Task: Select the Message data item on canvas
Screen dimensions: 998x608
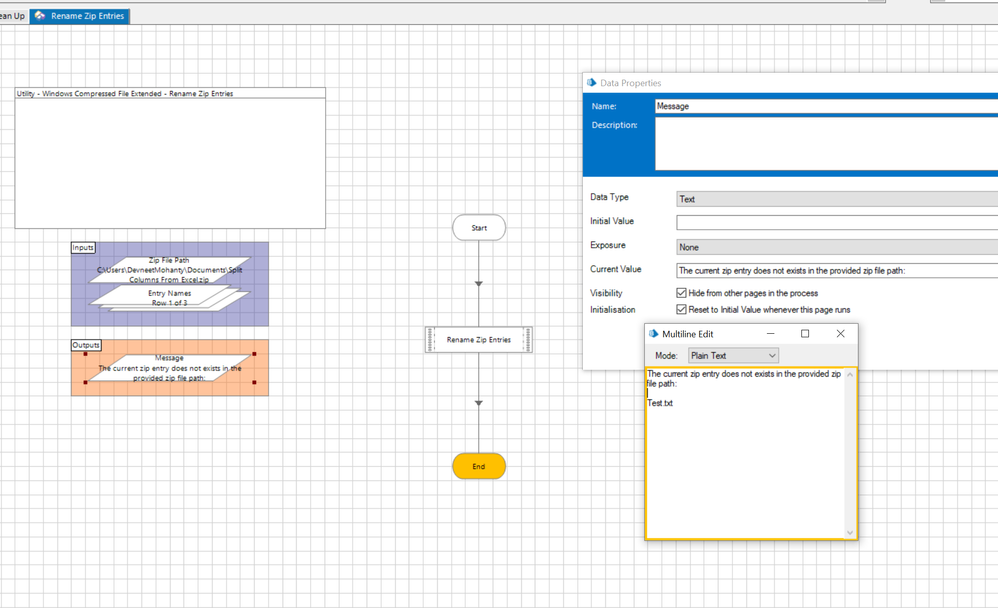Action: (x=169, y=368)
